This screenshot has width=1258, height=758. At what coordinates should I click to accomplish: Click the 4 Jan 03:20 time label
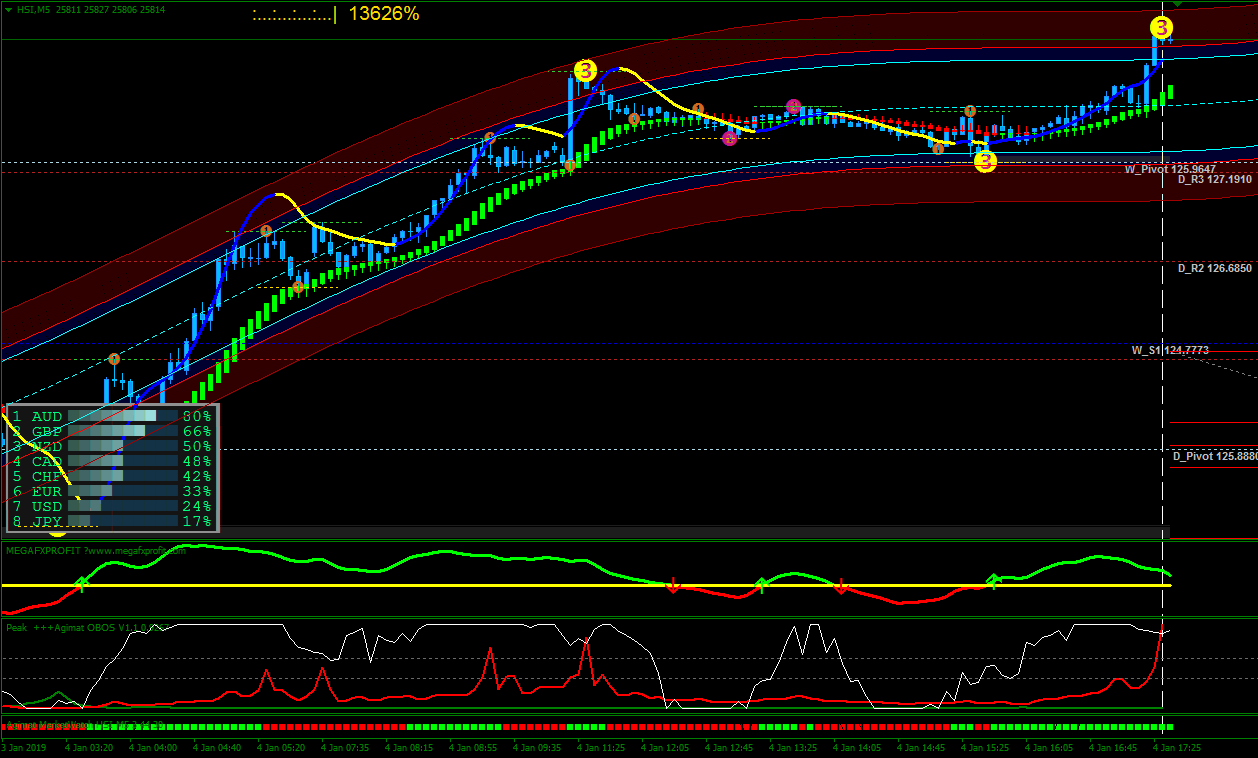(89, 747)
